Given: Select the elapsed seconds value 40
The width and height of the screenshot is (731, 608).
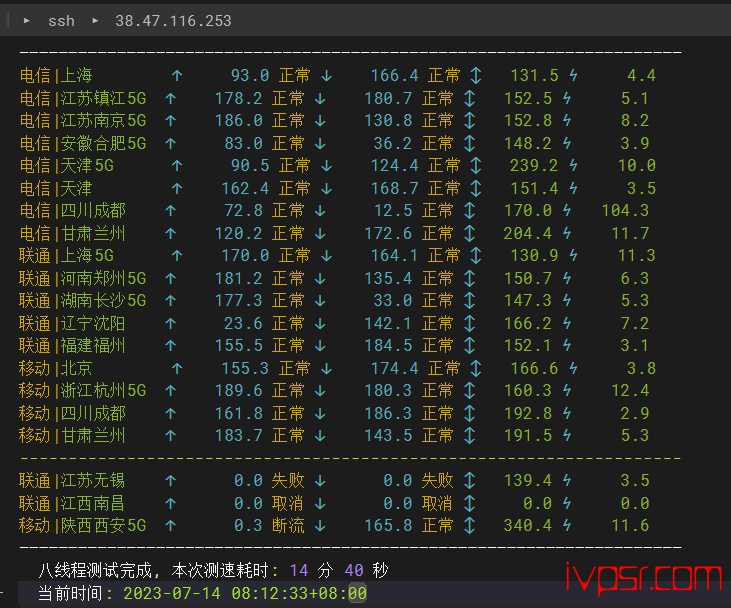Looking at the screenshot, I should (354, 570).
